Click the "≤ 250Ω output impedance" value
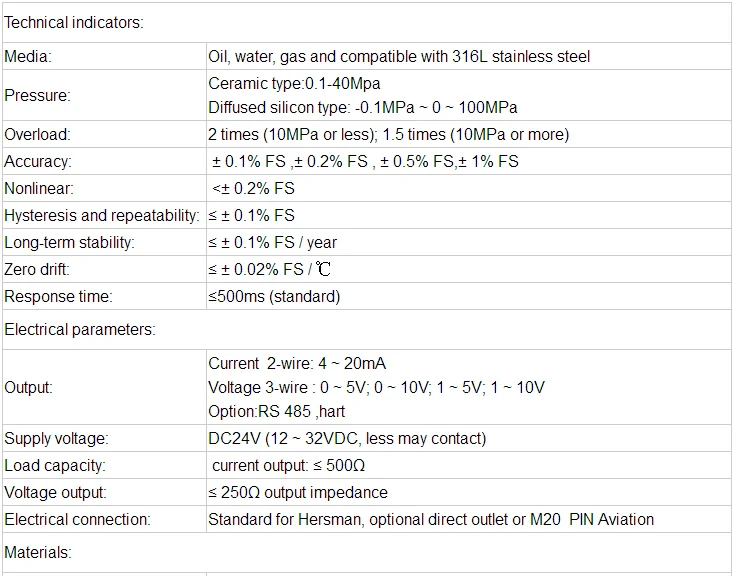 coord(297,493)
